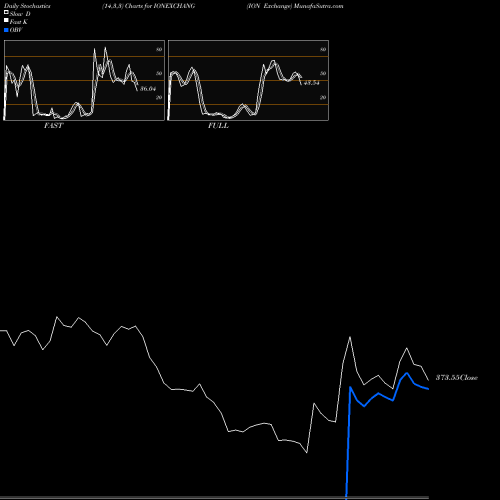Click the 36.04 value in FAST chart

click(148, 89)
